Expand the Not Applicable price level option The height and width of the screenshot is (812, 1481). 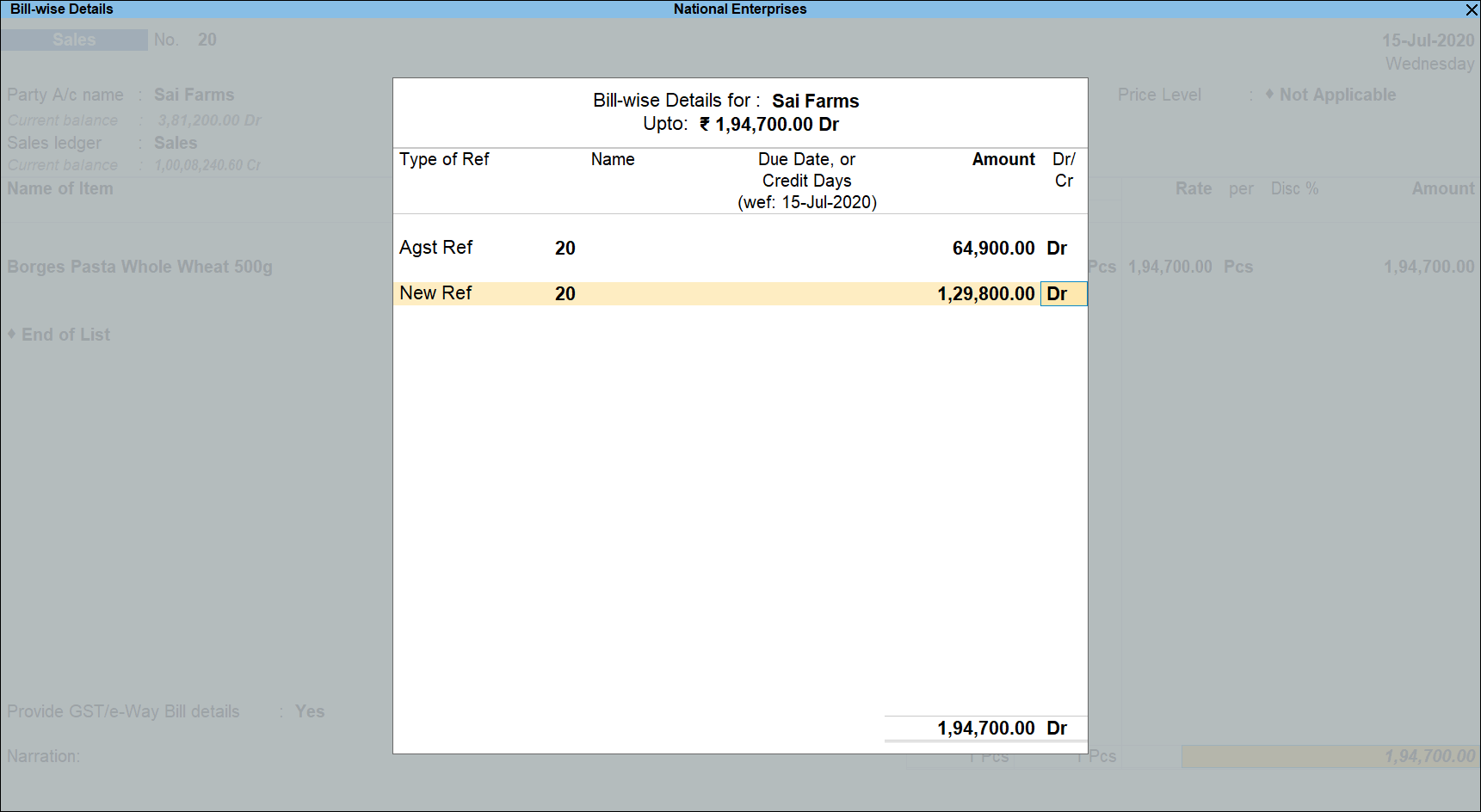[1336, 95]
